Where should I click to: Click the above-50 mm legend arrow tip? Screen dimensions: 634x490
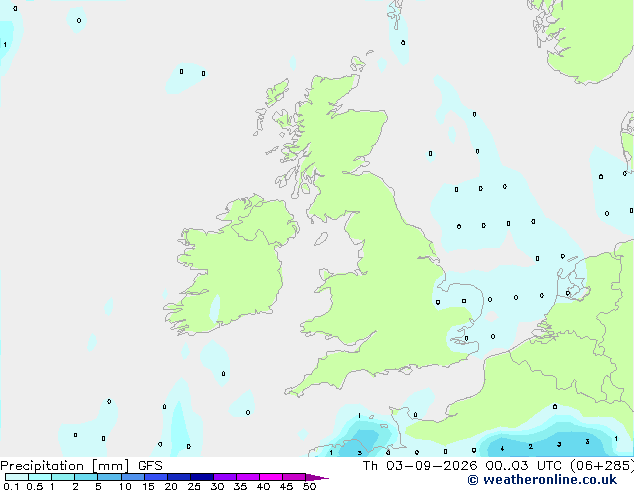pos(317,477)
